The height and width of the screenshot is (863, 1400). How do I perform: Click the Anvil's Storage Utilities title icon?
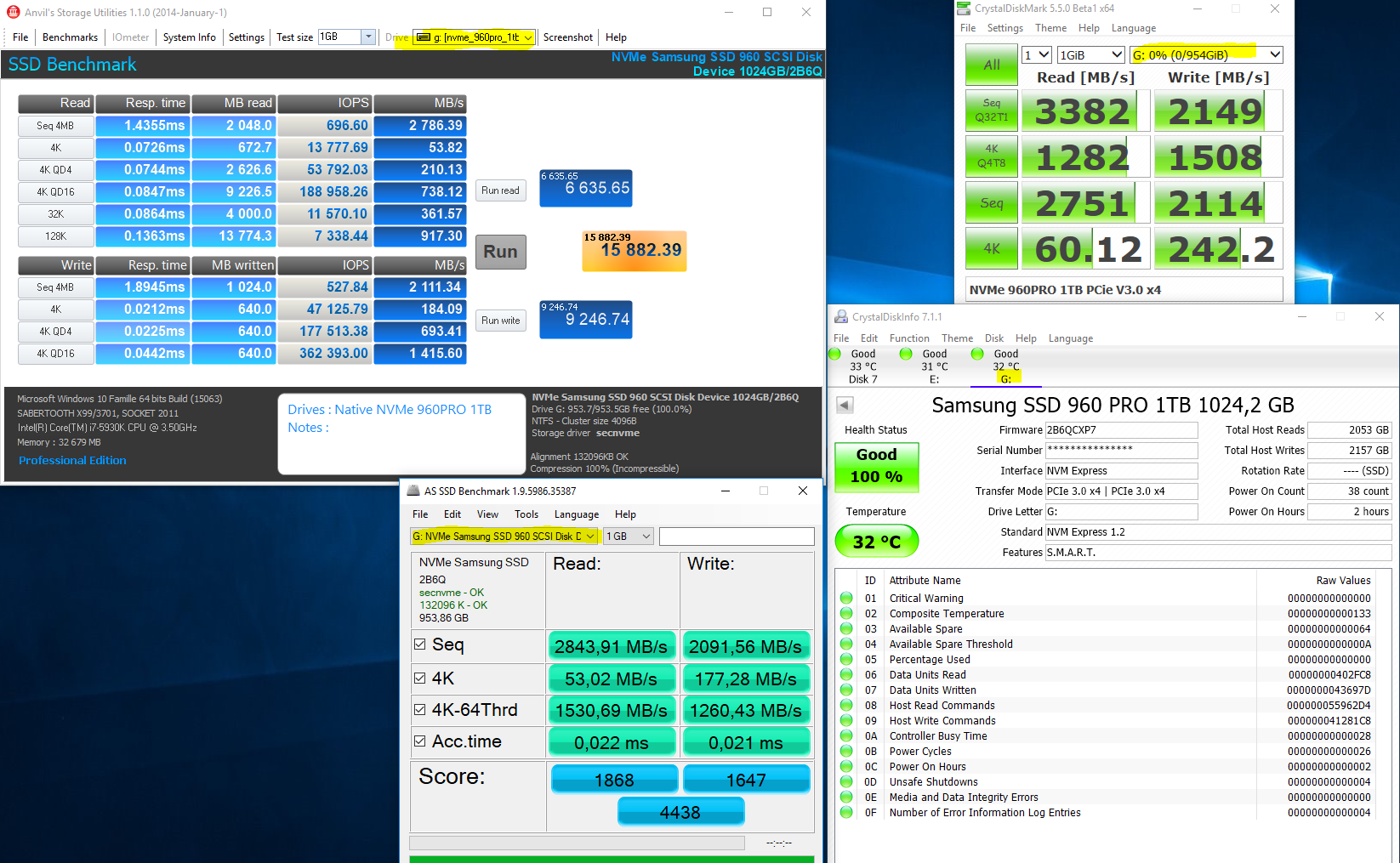click(13, 12)
